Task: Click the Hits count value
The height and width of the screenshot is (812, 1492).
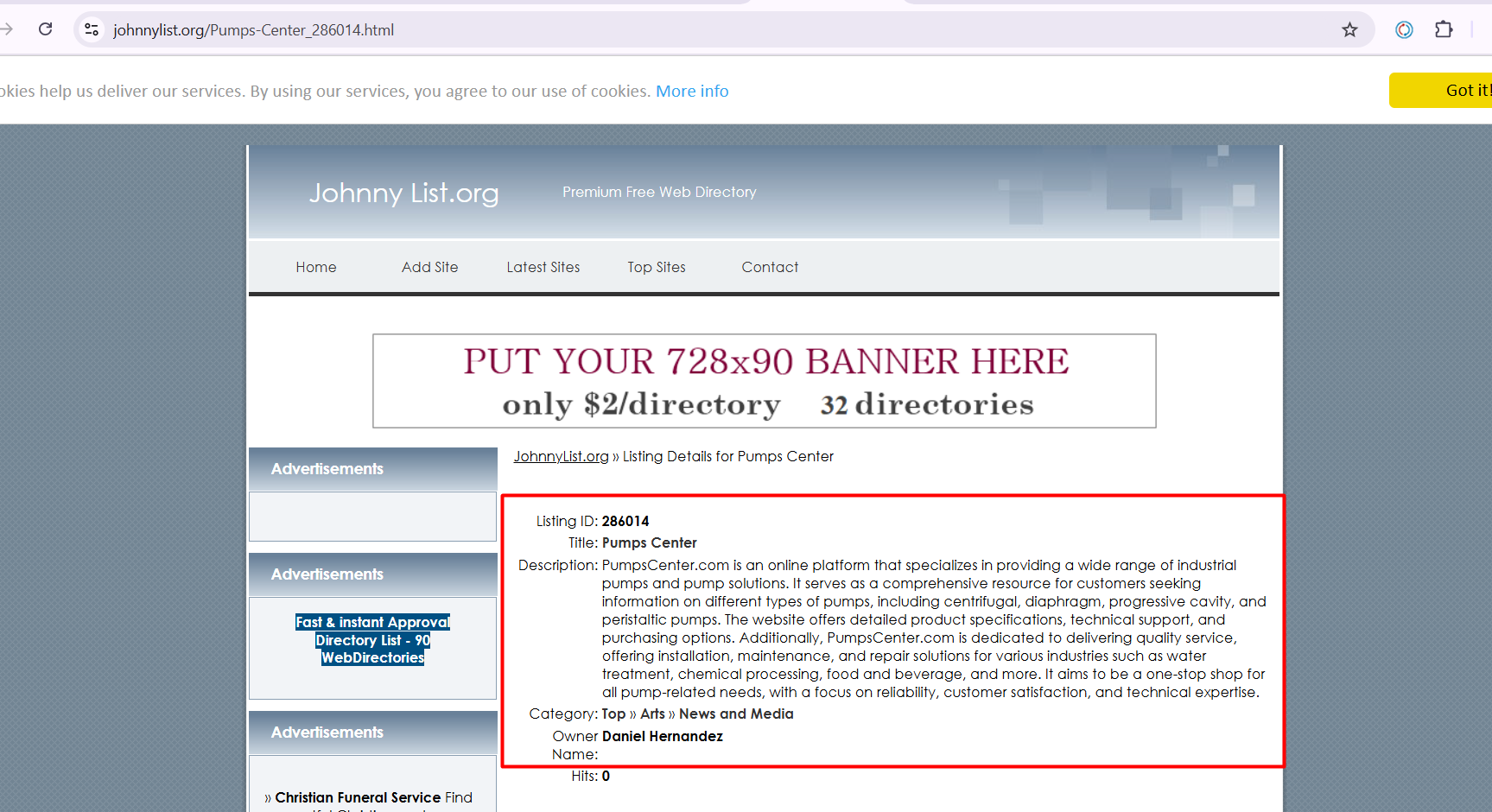Action: click(606, 776)
